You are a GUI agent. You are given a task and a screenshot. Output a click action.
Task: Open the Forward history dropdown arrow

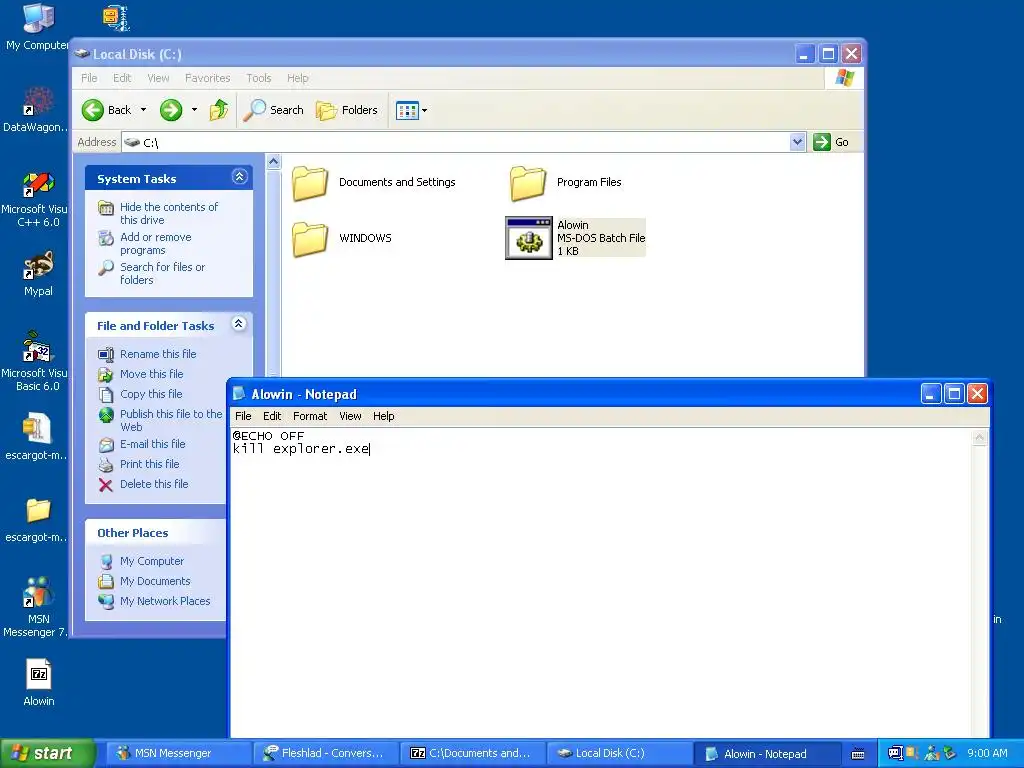point(194,110)
